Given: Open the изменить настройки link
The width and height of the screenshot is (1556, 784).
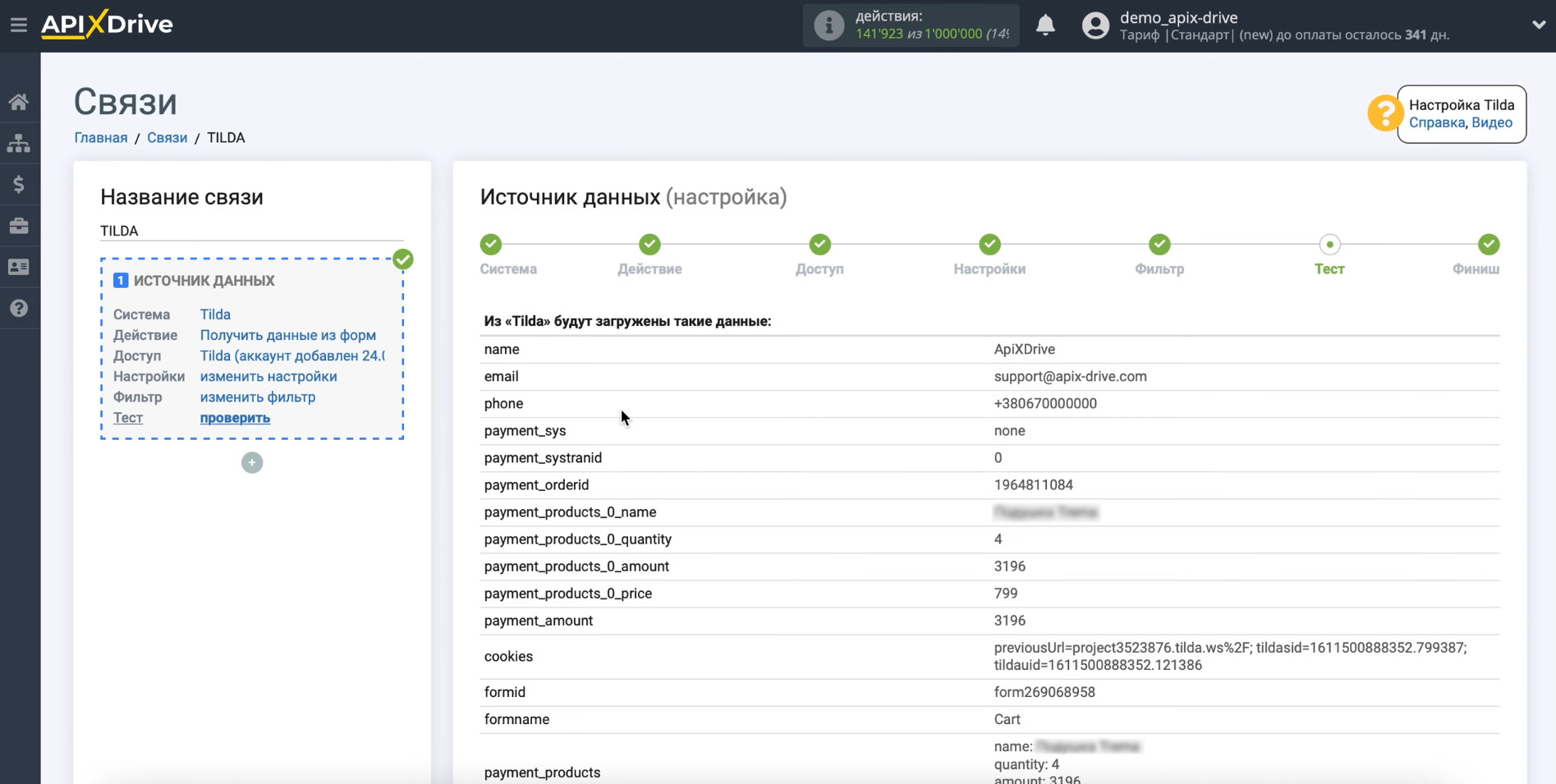Looking at the screenshot, I should (269, 377).
